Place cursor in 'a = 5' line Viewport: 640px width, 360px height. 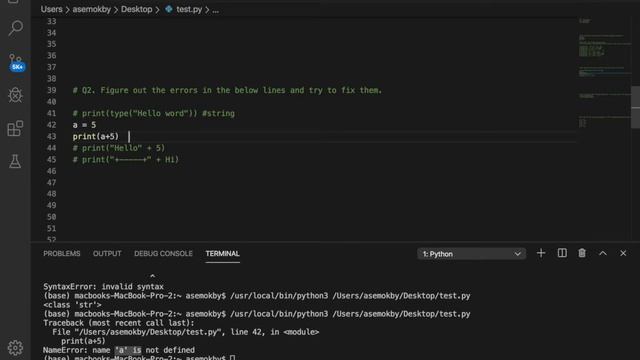tap(84, 125)
